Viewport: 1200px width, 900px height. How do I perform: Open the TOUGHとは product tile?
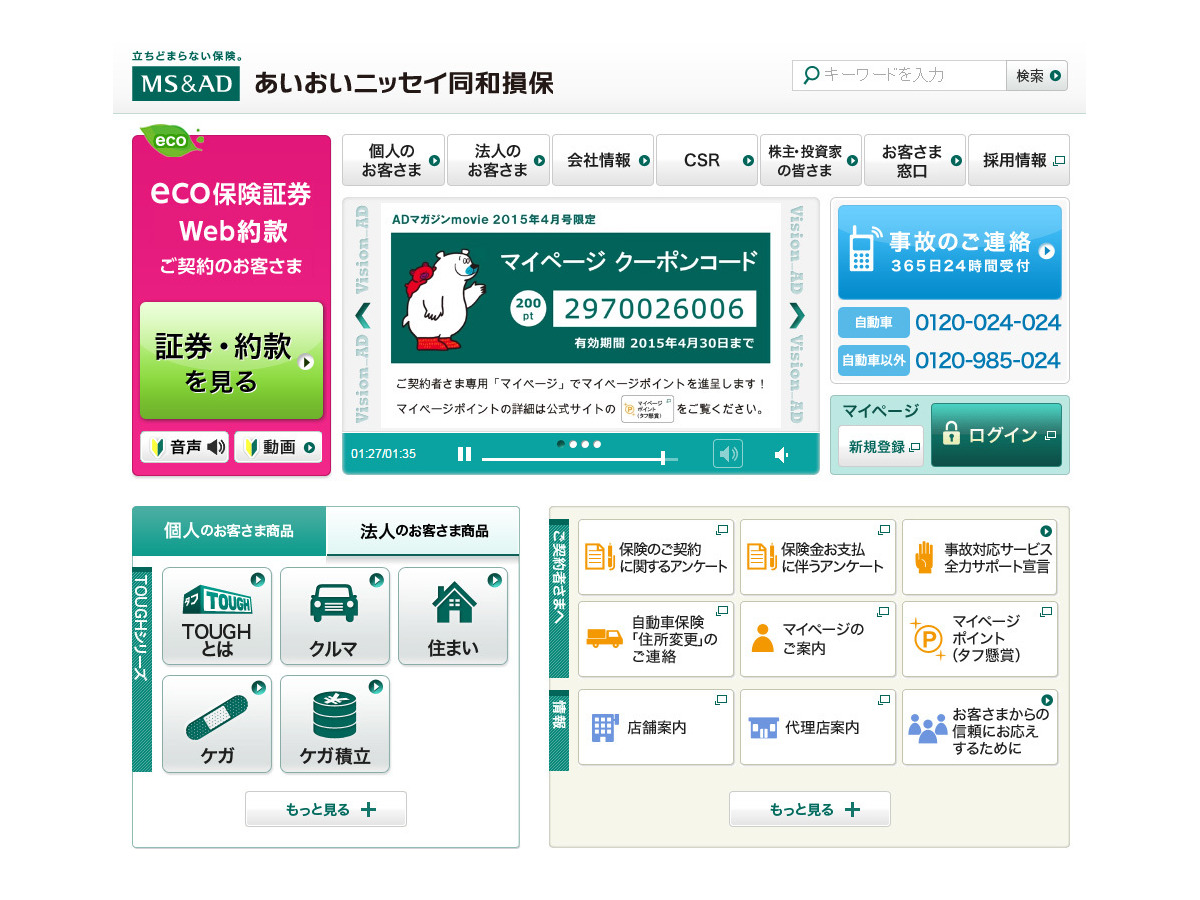pyautogui.click(x=216, y=616)
